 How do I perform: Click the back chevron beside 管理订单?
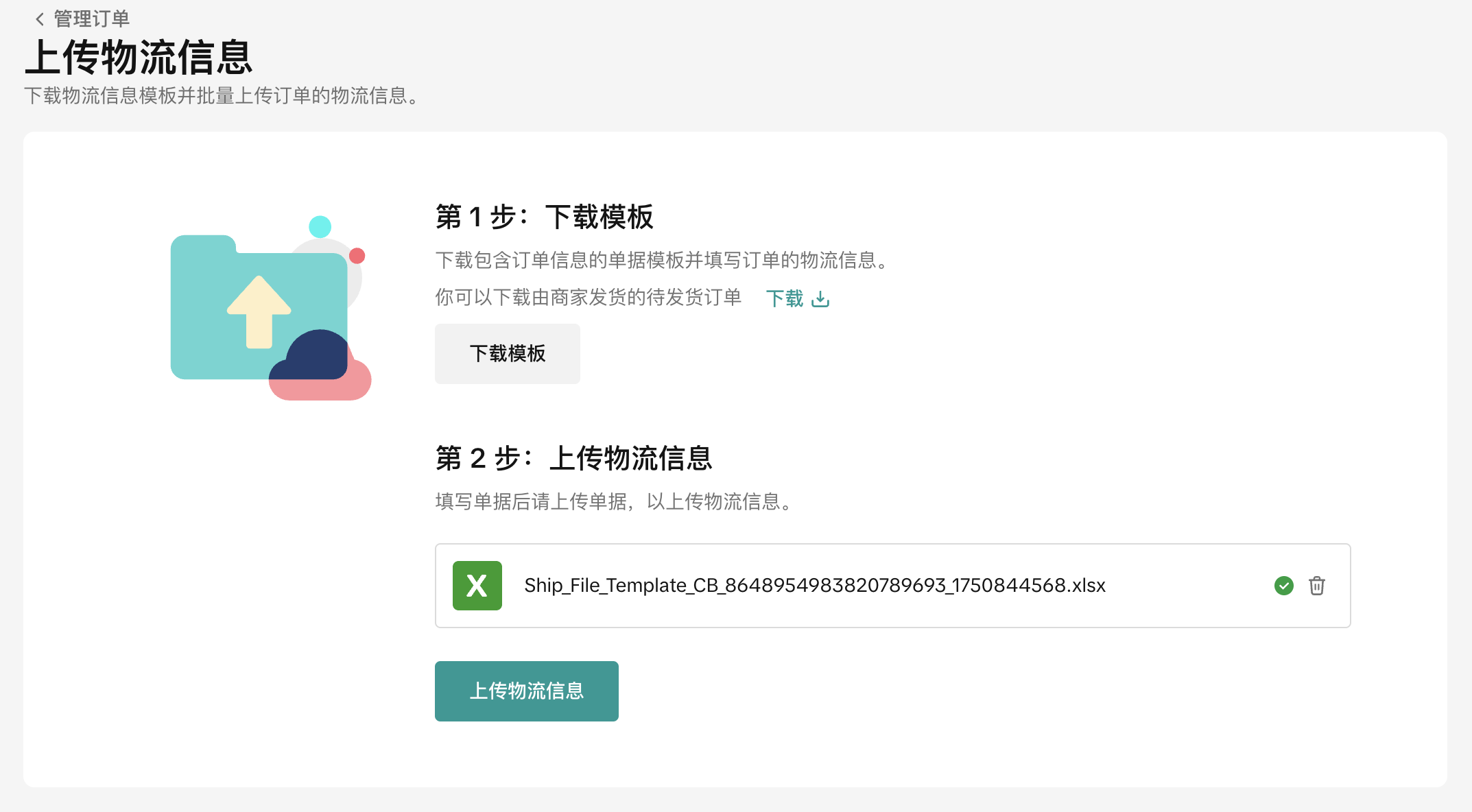(40, 19)
